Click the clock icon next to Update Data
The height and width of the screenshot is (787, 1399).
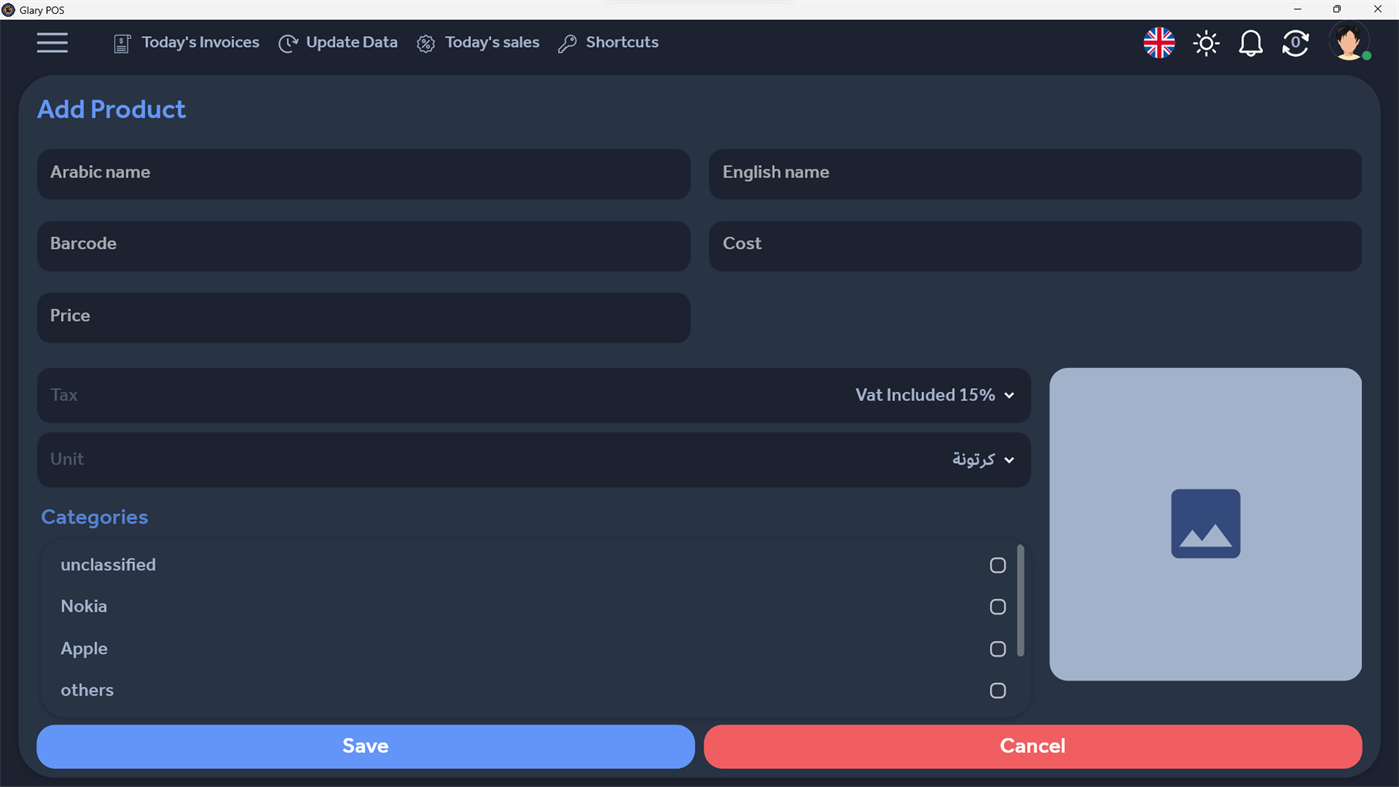coord(288,43)
